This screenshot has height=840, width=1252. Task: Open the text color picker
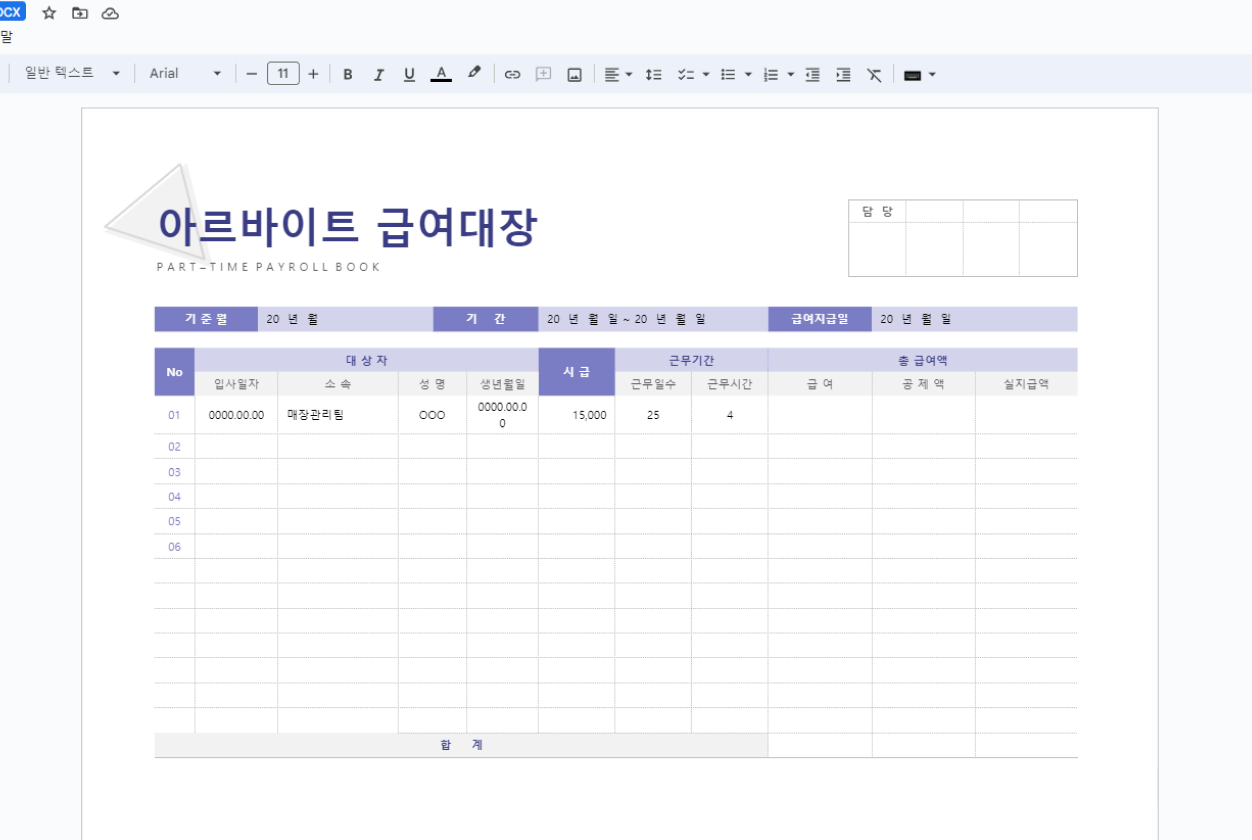click(441, 74)
